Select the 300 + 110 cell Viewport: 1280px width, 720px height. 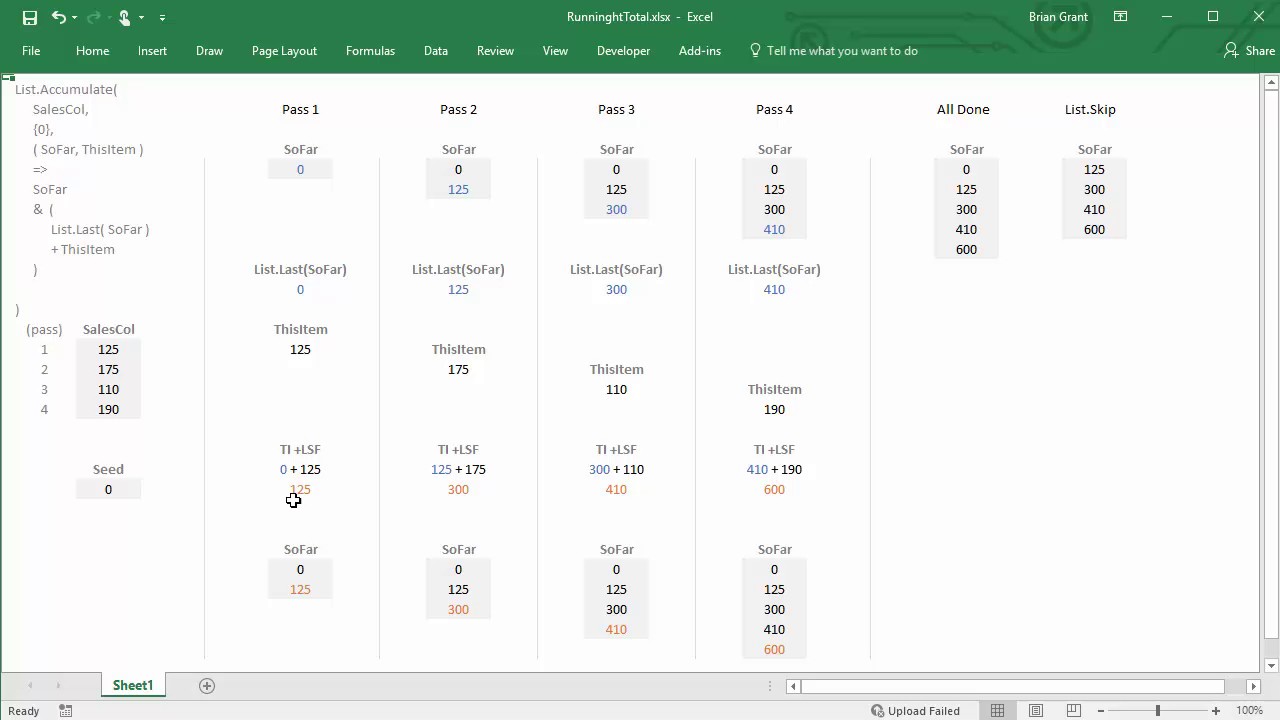point(616,469)
